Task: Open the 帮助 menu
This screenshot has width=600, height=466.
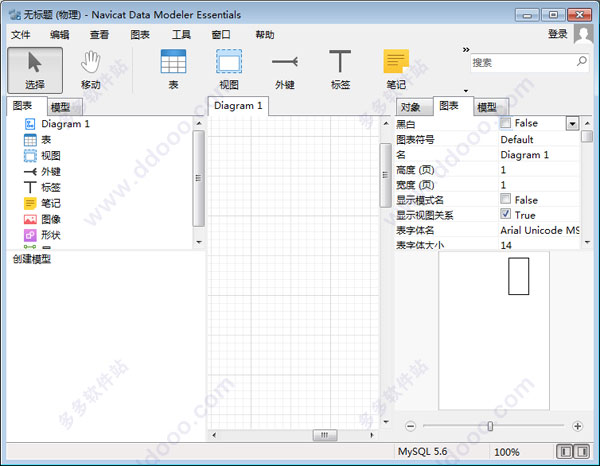Action: (x=265, y=35)
